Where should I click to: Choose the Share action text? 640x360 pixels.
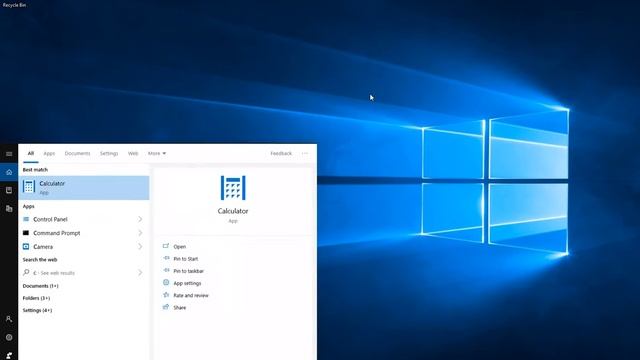coord(180,308)
